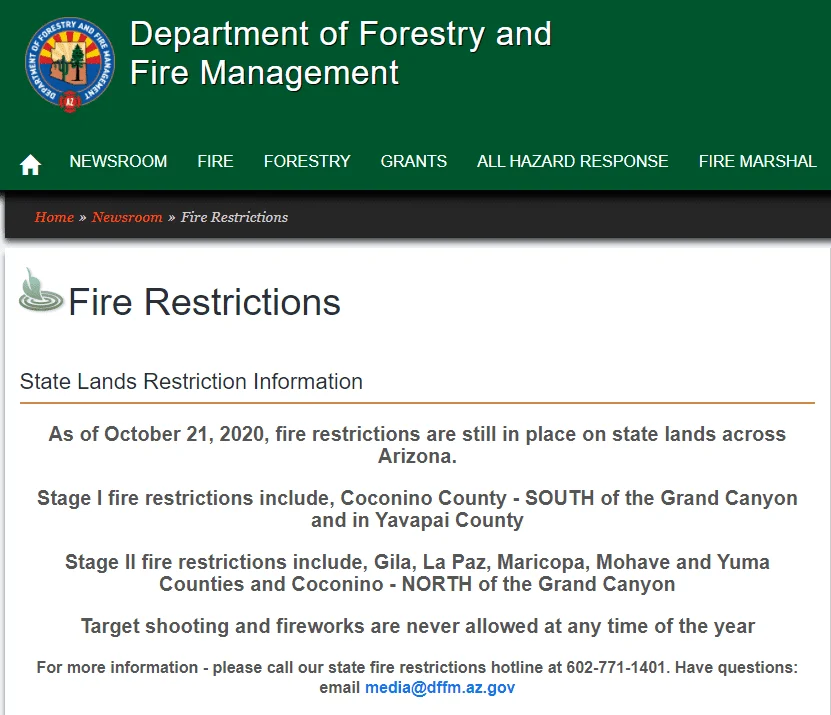Open the Grants navigation item
This screenshot has width=831, height=715.
[x=413, y=161]
